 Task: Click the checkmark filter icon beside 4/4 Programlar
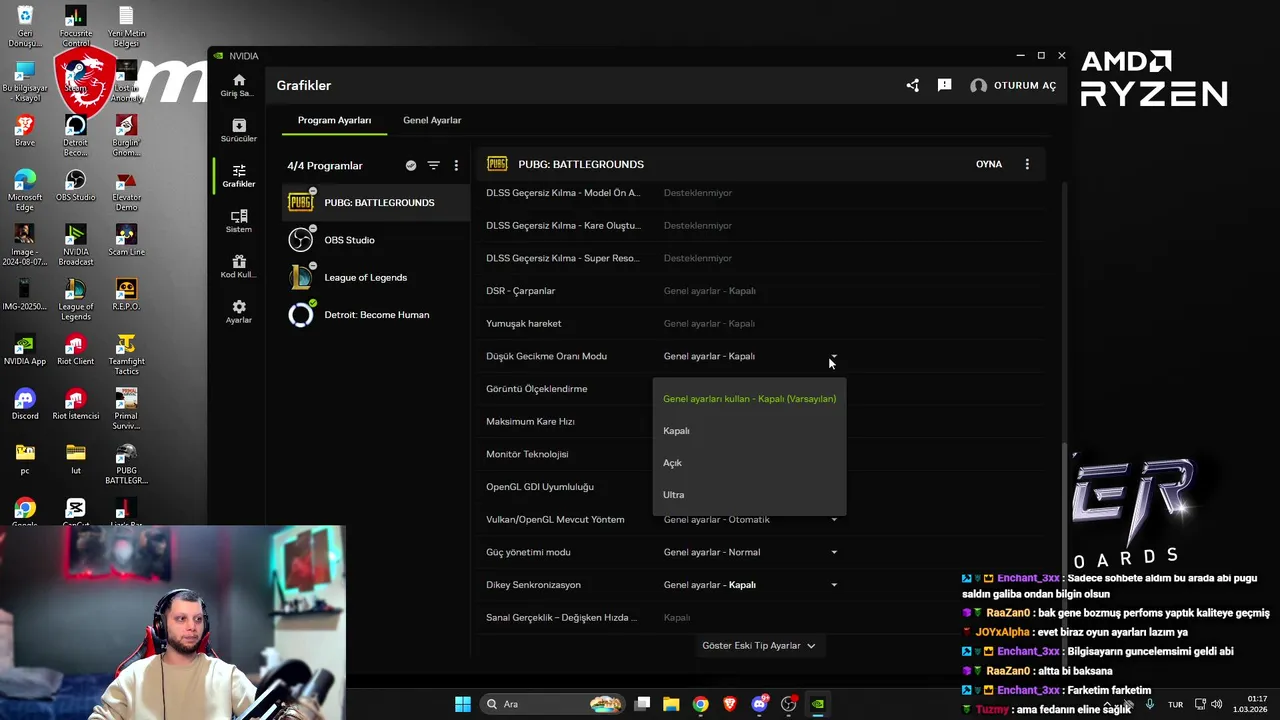point(411,165)
